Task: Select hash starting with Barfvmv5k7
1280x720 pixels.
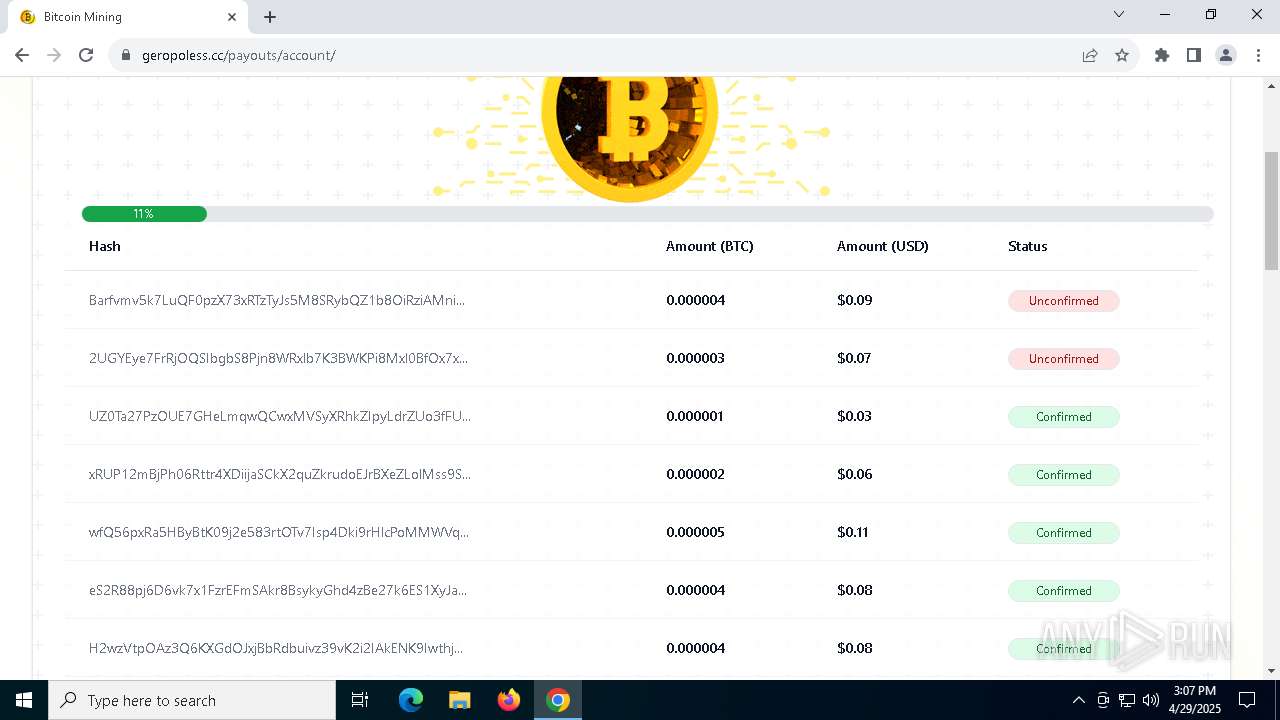Action: click(277, 300)
